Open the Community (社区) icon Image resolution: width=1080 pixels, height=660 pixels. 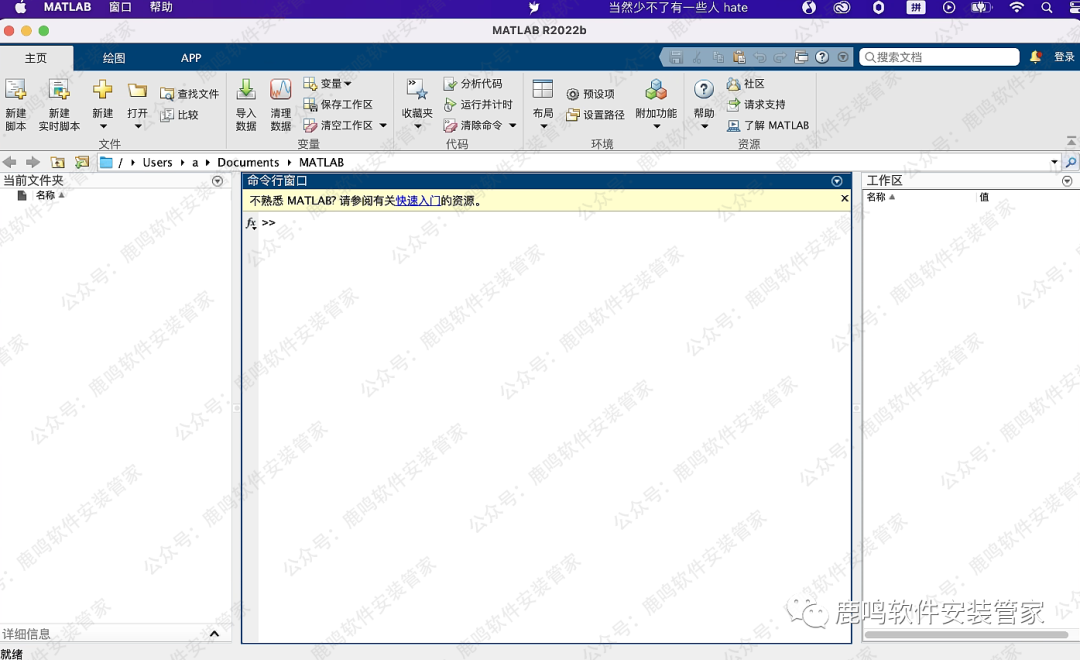tap(734, 84)
